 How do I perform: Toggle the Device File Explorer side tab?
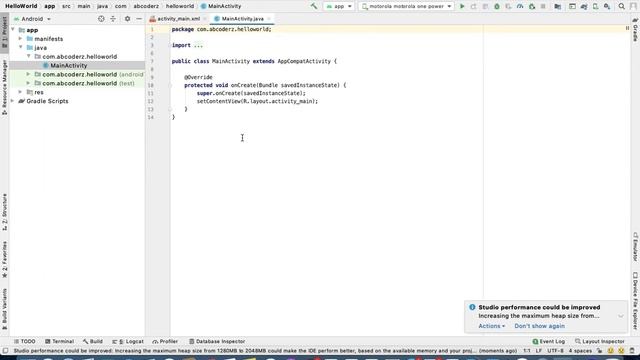tap(636, 300)
